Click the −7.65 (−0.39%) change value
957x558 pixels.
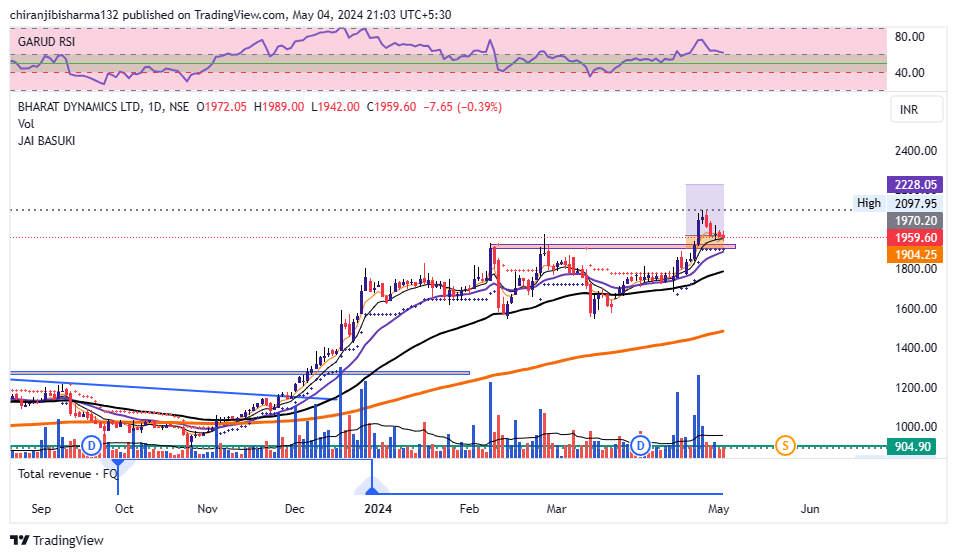tap(463, 107)
